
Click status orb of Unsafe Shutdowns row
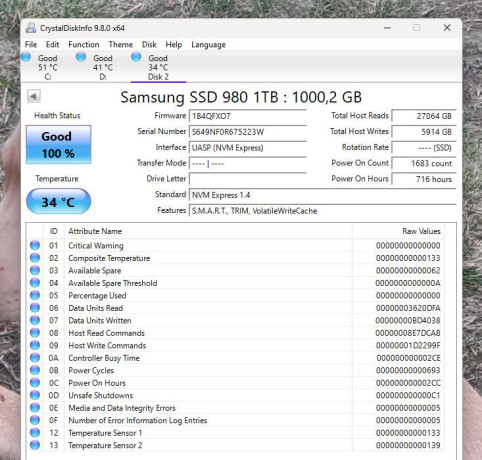tap(35, 395)
